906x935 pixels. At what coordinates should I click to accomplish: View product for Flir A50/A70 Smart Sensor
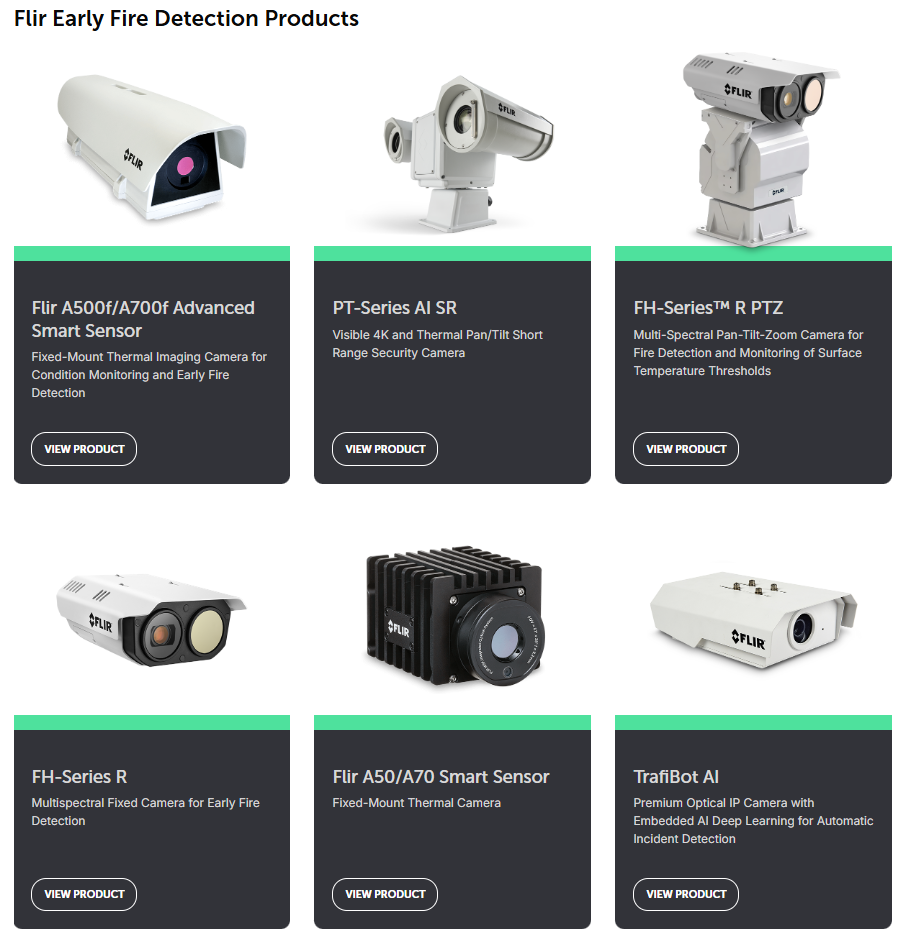385,894
